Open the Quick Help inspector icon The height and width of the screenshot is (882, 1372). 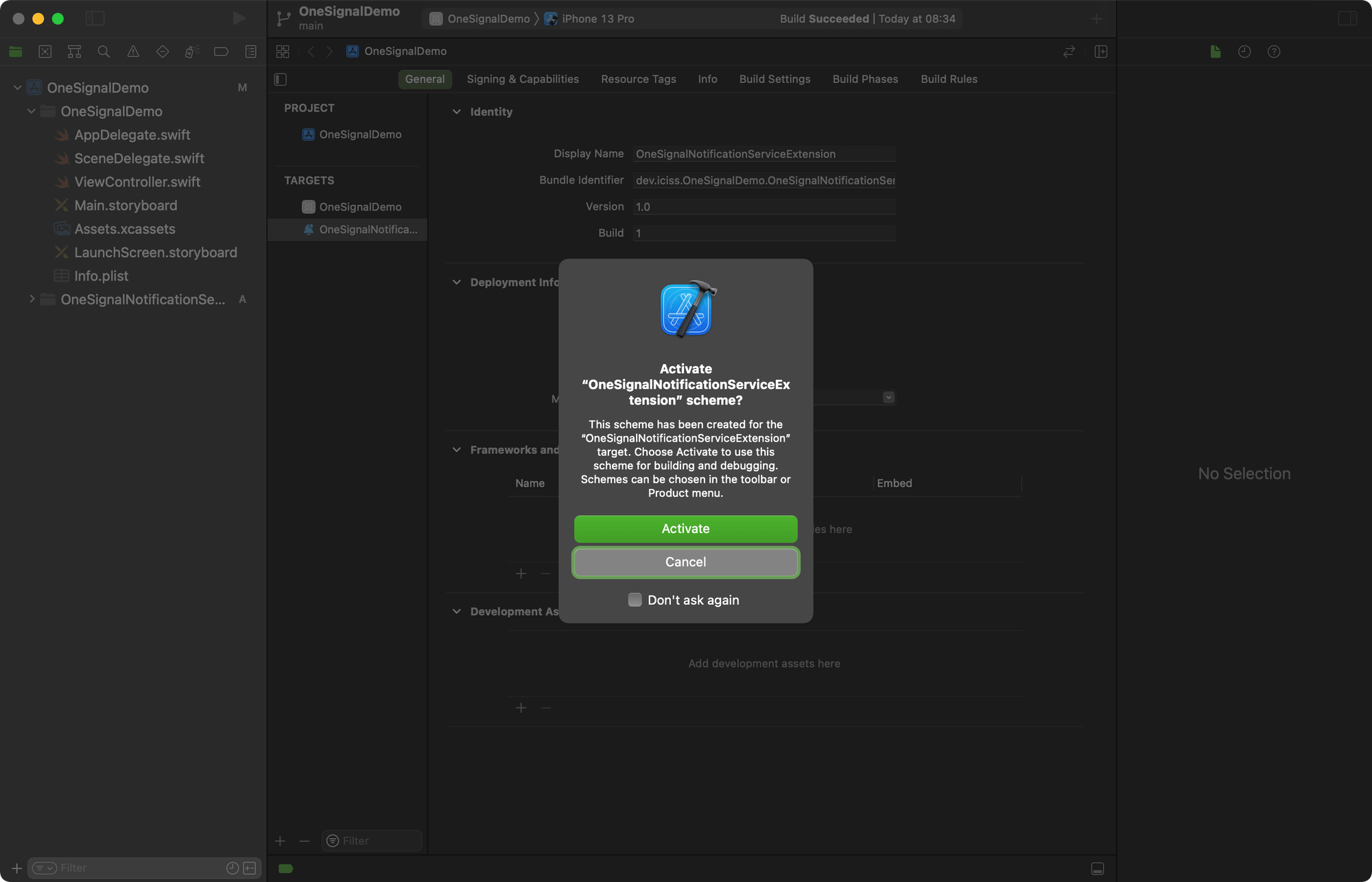tap(1274, 51)
